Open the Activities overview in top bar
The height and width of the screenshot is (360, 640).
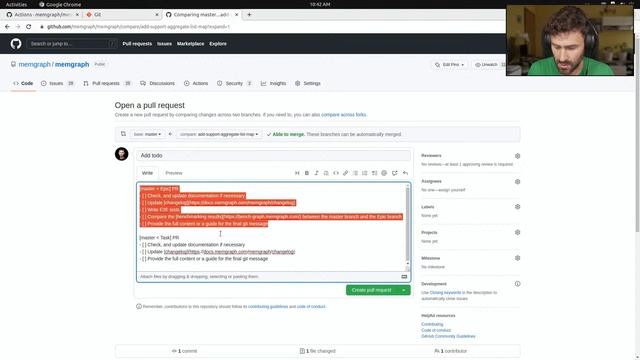pos(16,4)
